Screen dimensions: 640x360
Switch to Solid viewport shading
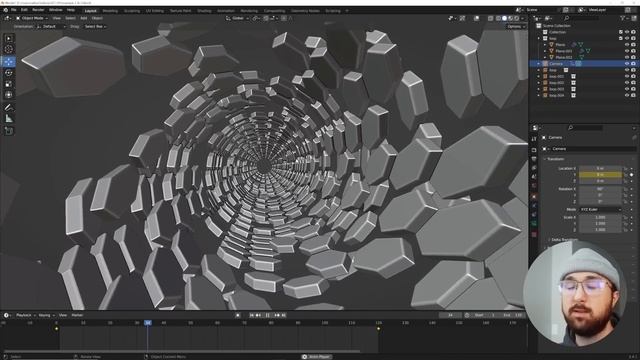coord(504,18)
